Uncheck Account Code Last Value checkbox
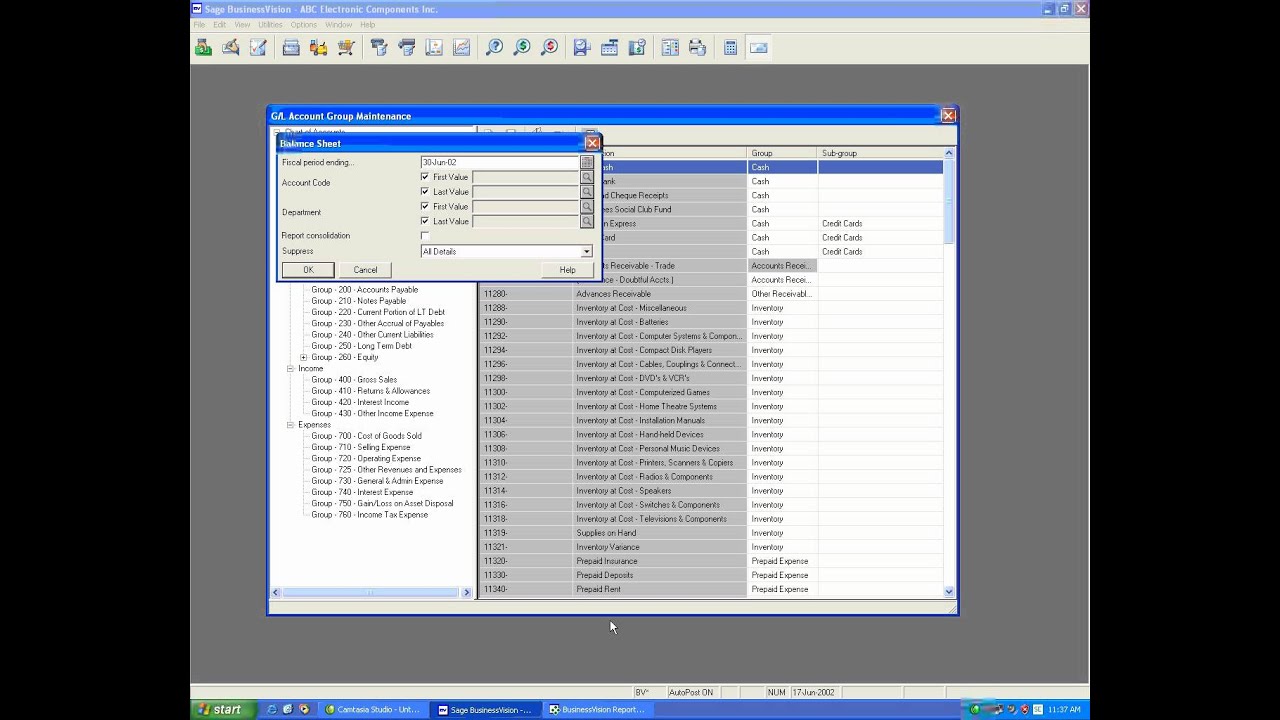The image size is (1280, 720). pos(425,192)
